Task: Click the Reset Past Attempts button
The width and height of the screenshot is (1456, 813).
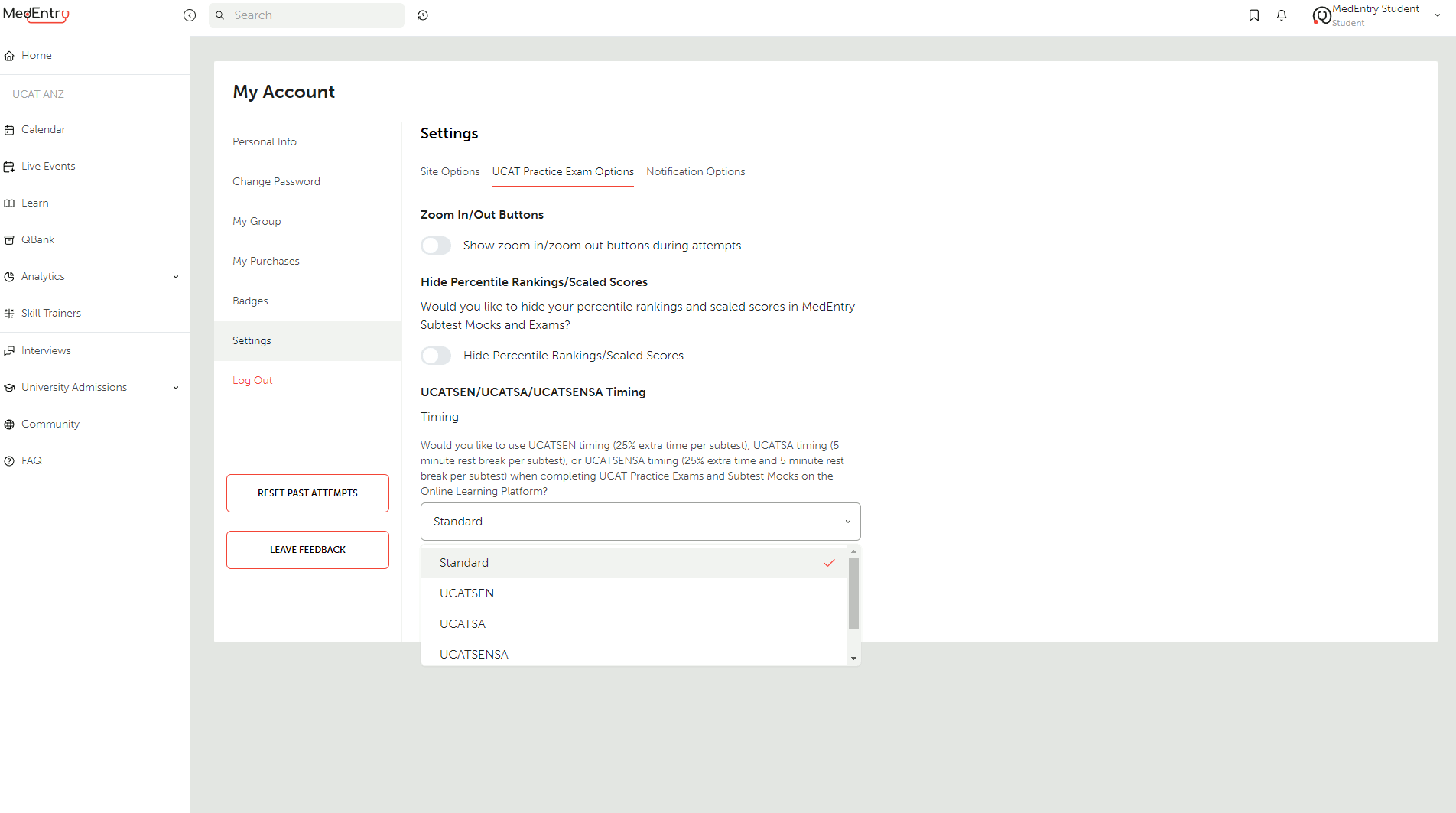Action: (x=307, y=493)
